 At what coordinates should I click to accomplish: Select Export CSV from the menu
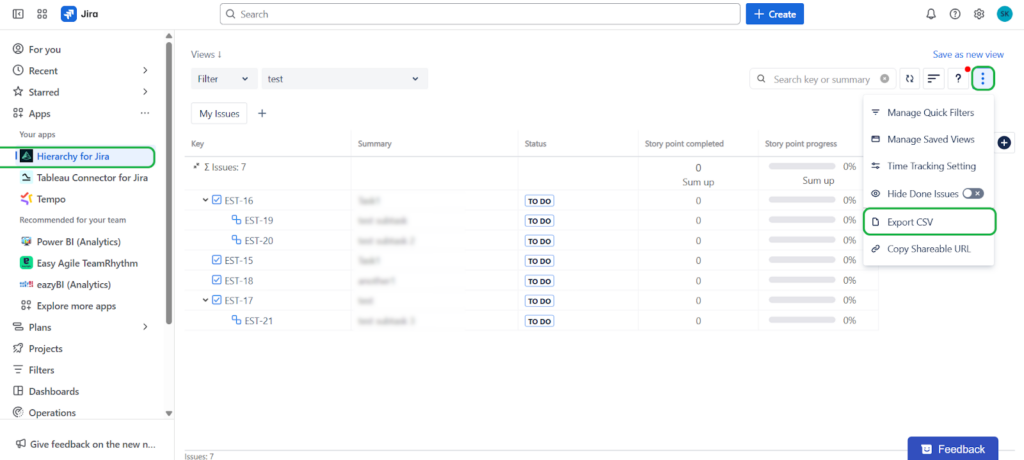pos(929,222)
